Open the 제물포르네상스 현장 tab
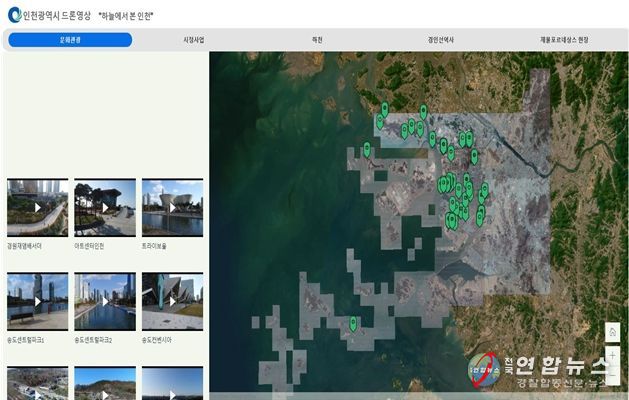Viewport: 629px width, 400px height. point(564,40)
